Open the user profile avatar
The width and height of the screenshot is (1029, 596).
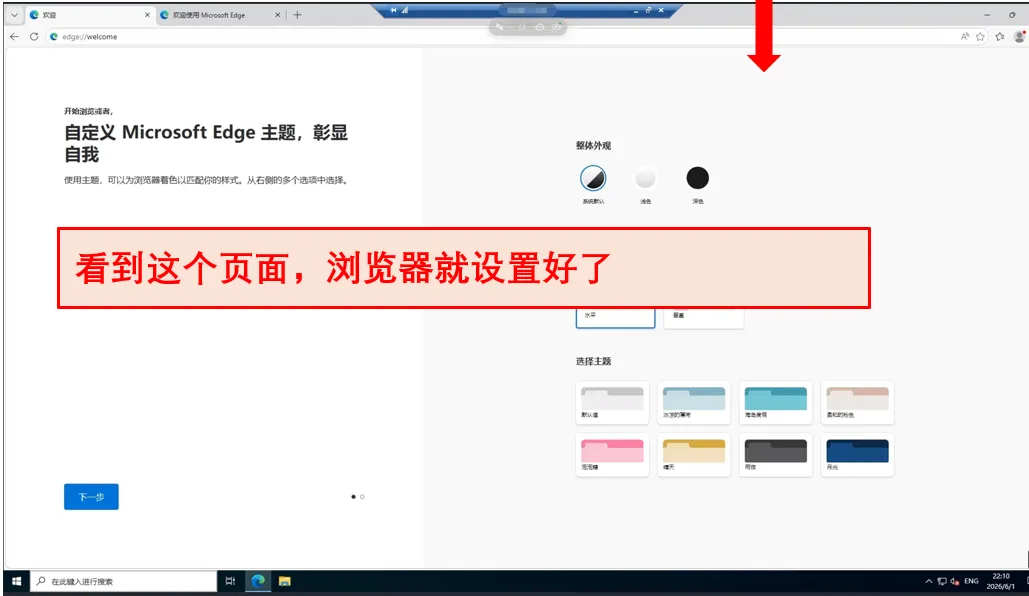pos(1020,37)
